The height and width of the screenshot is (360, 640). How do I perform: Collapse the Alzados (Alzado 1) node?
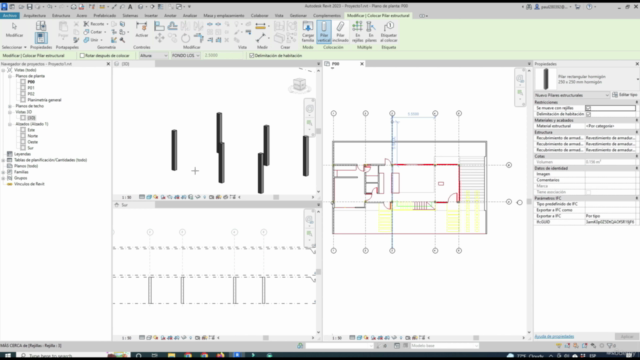[10, 124]
